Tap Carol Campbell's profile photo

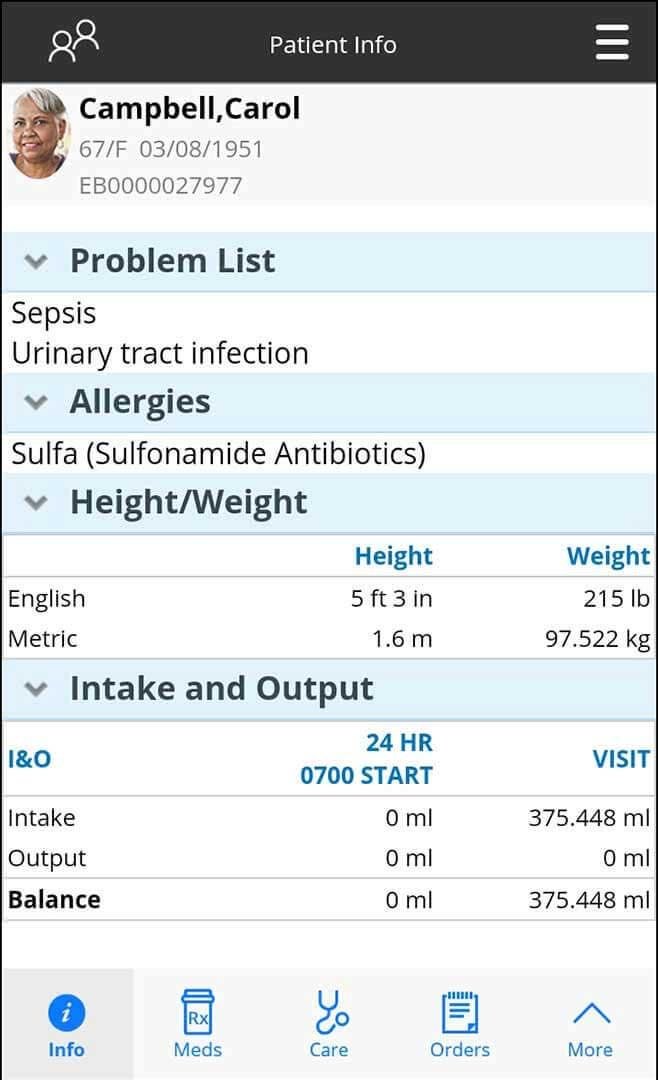pos(40,135)
